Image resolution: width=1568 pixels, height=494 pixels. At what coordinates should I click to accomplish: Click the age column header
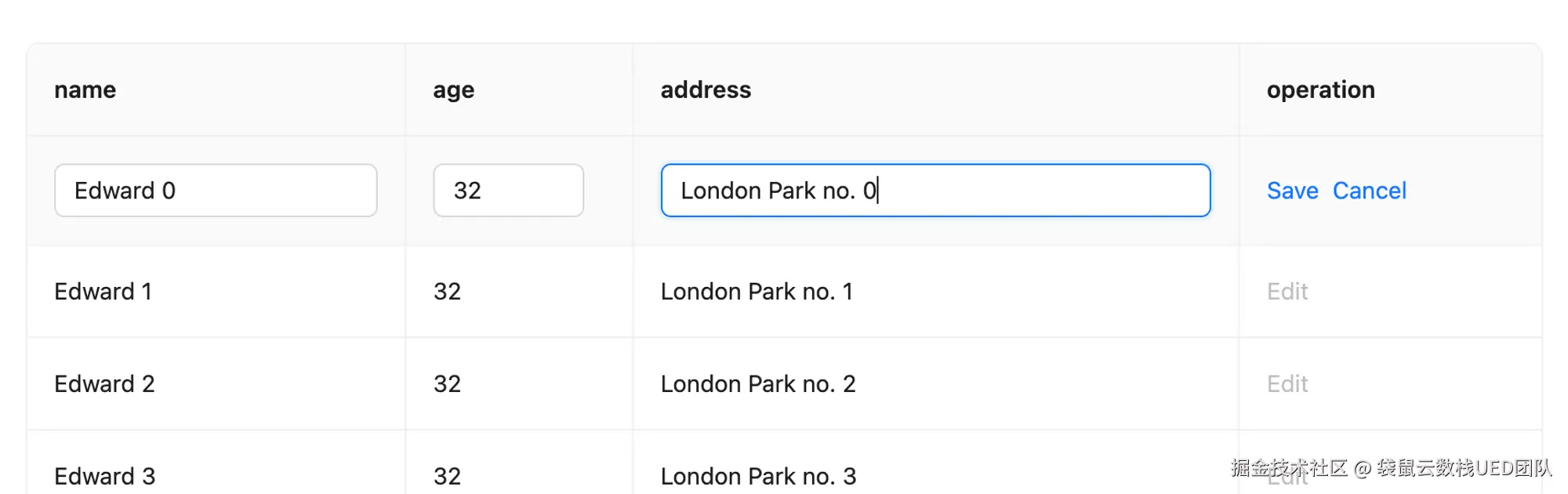tap(453, 90)
